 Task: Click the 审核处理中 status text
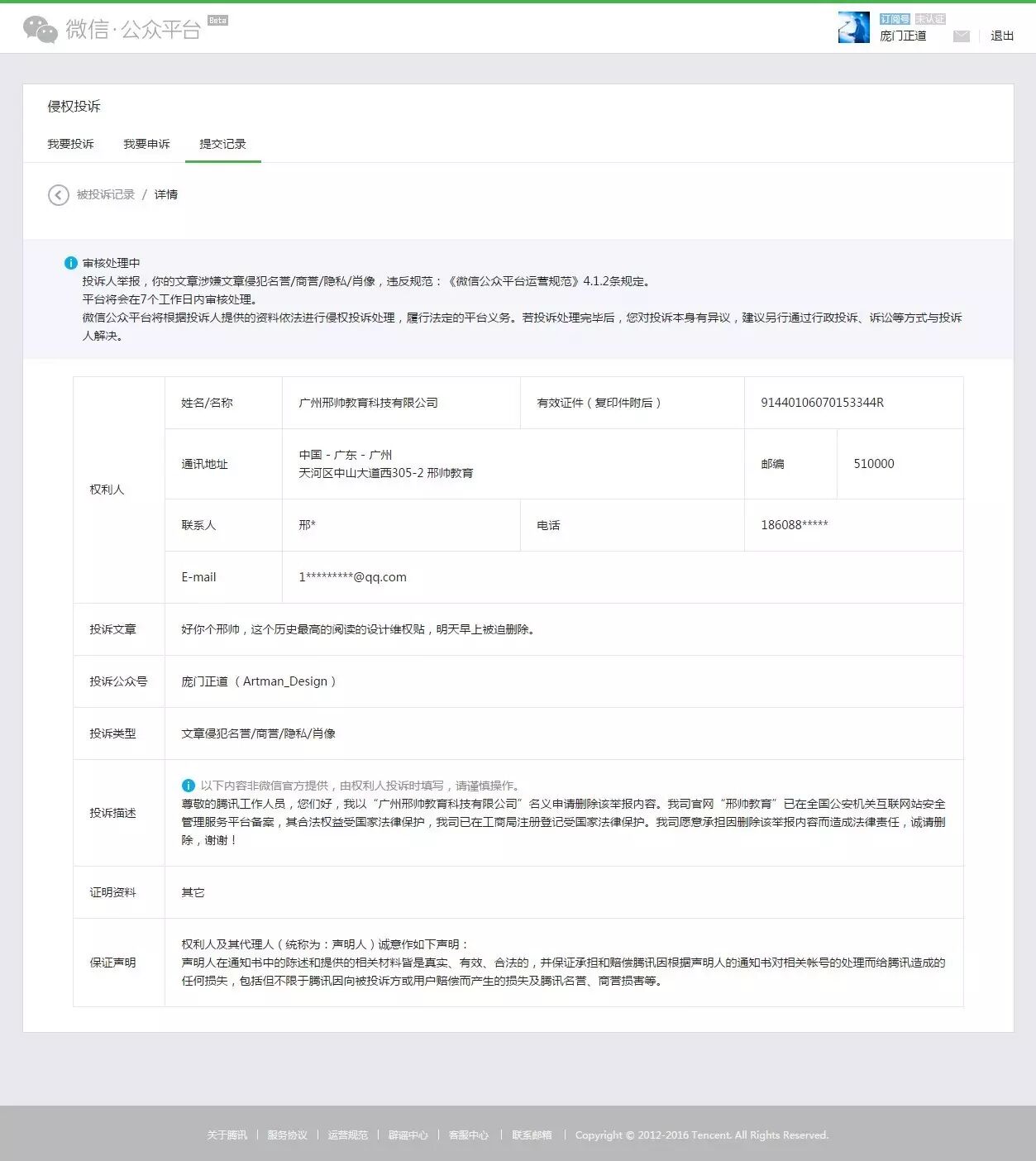pyautogui.click(x=111, y=263)
